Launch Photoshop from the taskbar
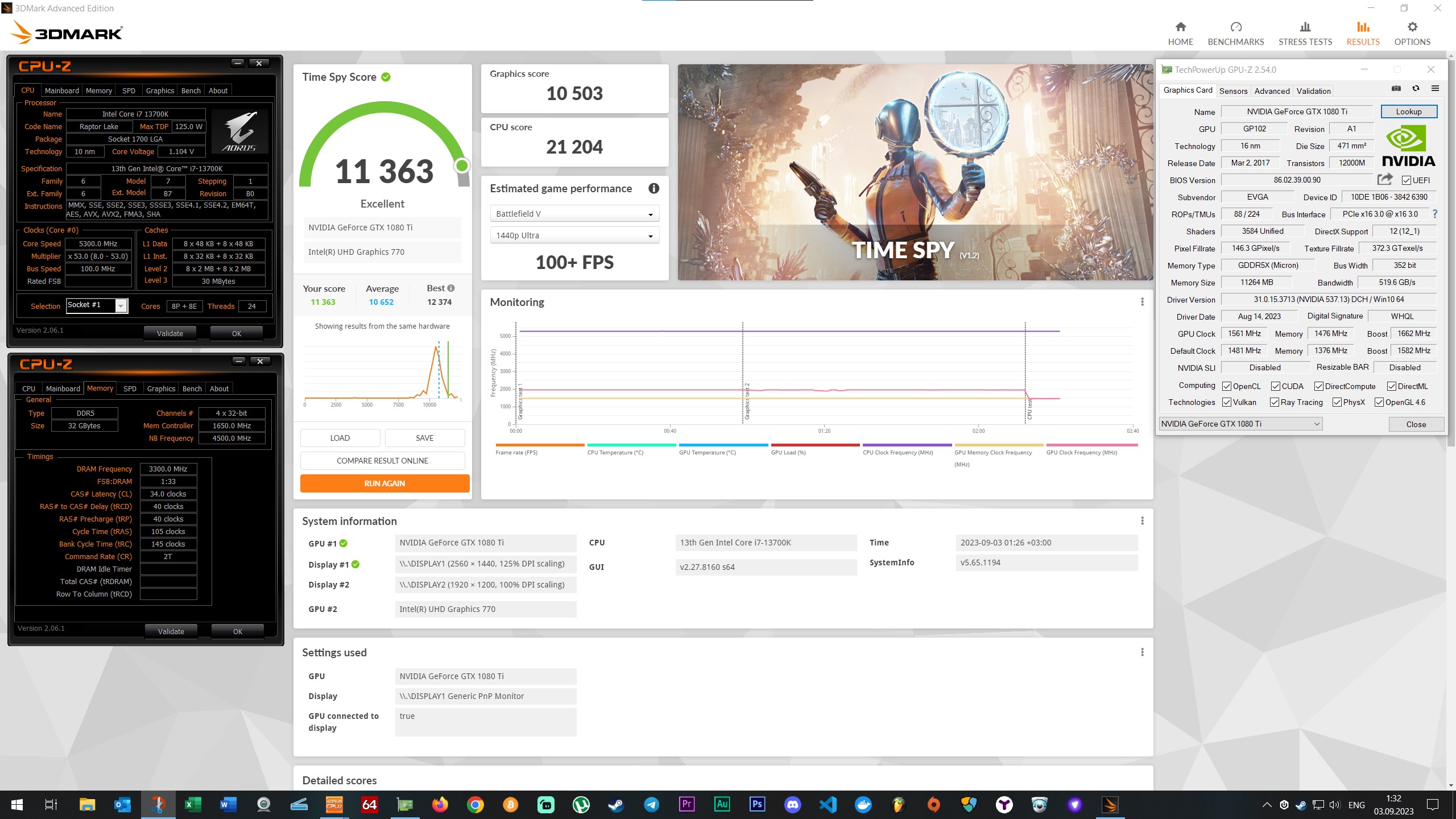Image resolution: width=1456 pixels, height=819 pixels. pyautogui.click(x=757, y=805)
